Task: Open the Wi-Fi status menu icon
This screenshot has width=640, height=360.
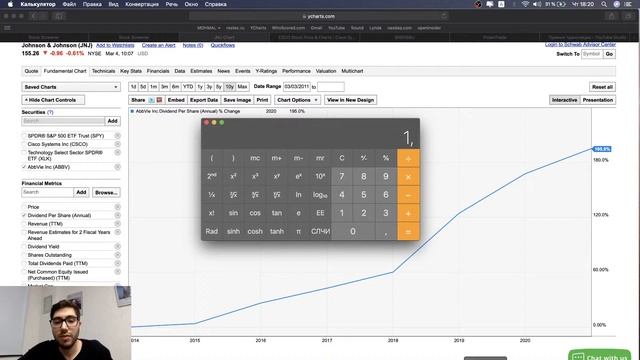Action: tap(525, 4)
